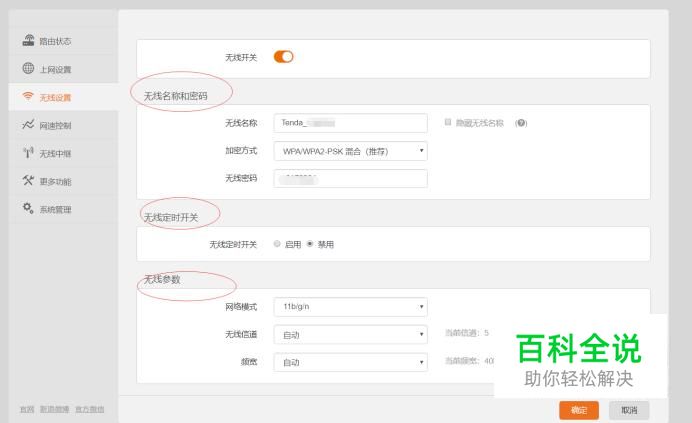Click the 当前频宽: 40 status text
Viewport: 692px width, 423px height.
[x=470, y=361]
